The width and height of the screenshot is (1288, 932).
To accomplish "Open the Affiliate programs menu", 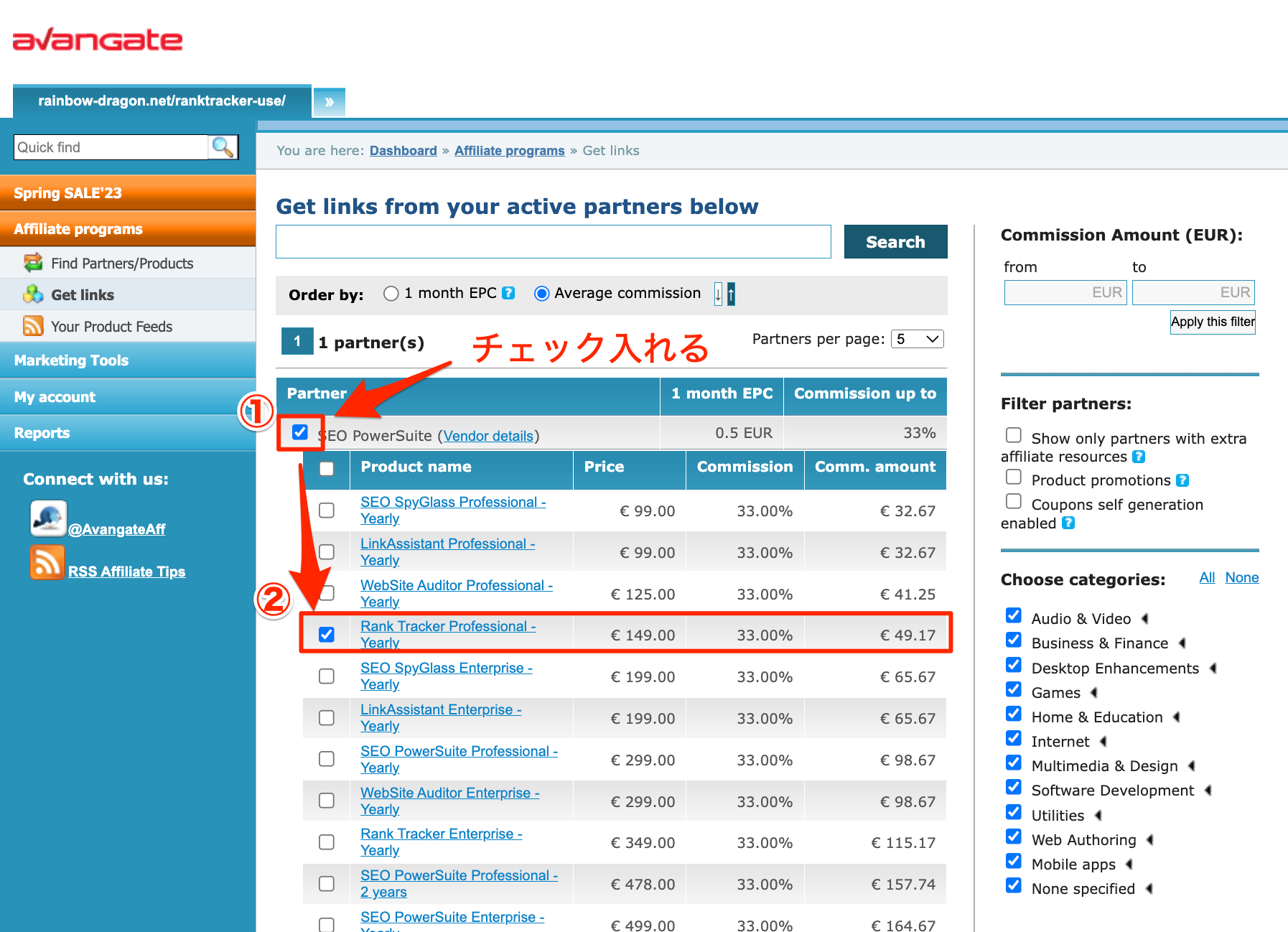I will pos(128,228).
